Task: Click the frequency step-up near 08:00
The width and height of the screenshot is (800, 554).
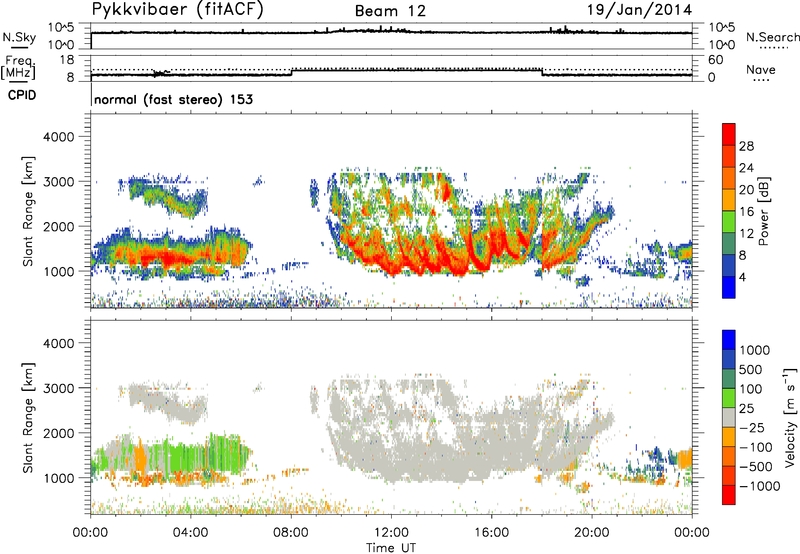Action: [x=292, y=72]
